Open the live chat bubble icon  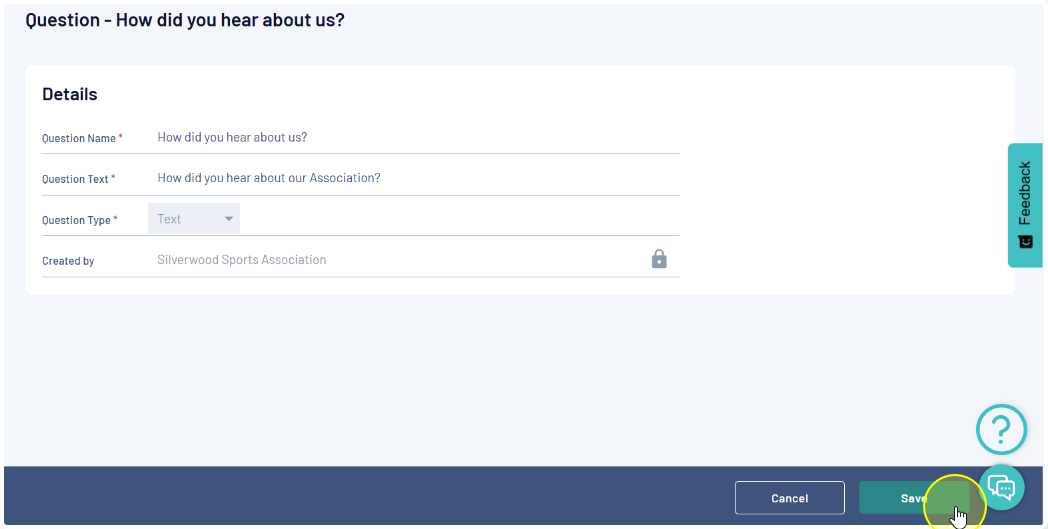pyautogui.click(x=1001, y=487)
